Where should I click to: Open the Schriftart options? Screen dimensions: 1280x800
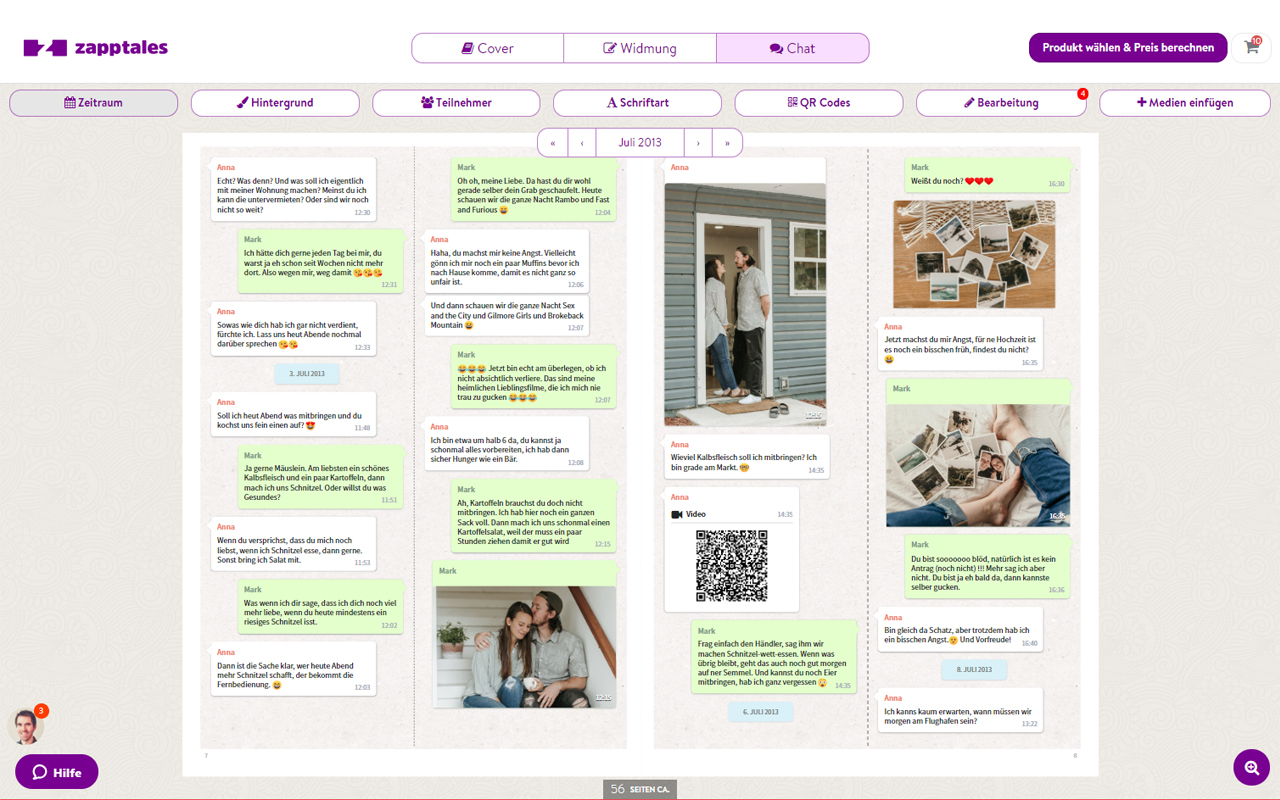(x=637, y=103)
